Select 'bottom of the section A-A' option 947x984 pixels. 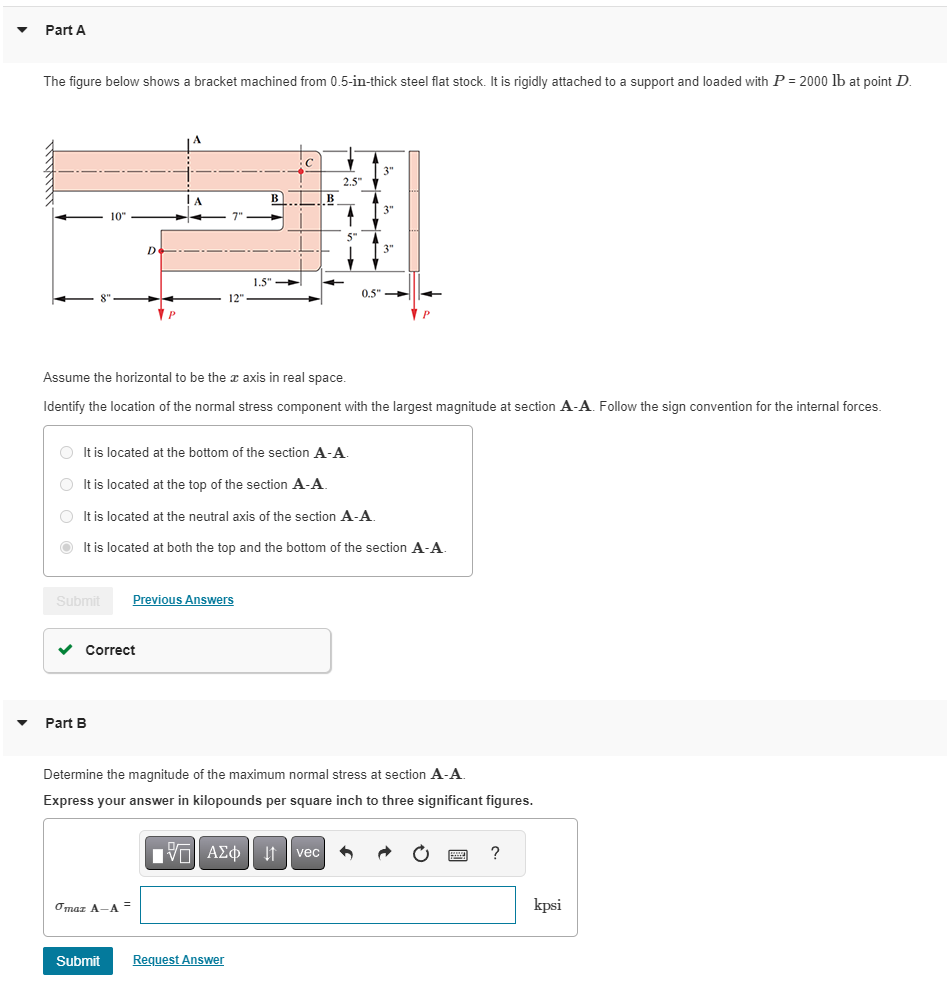[x=66, y=452]
